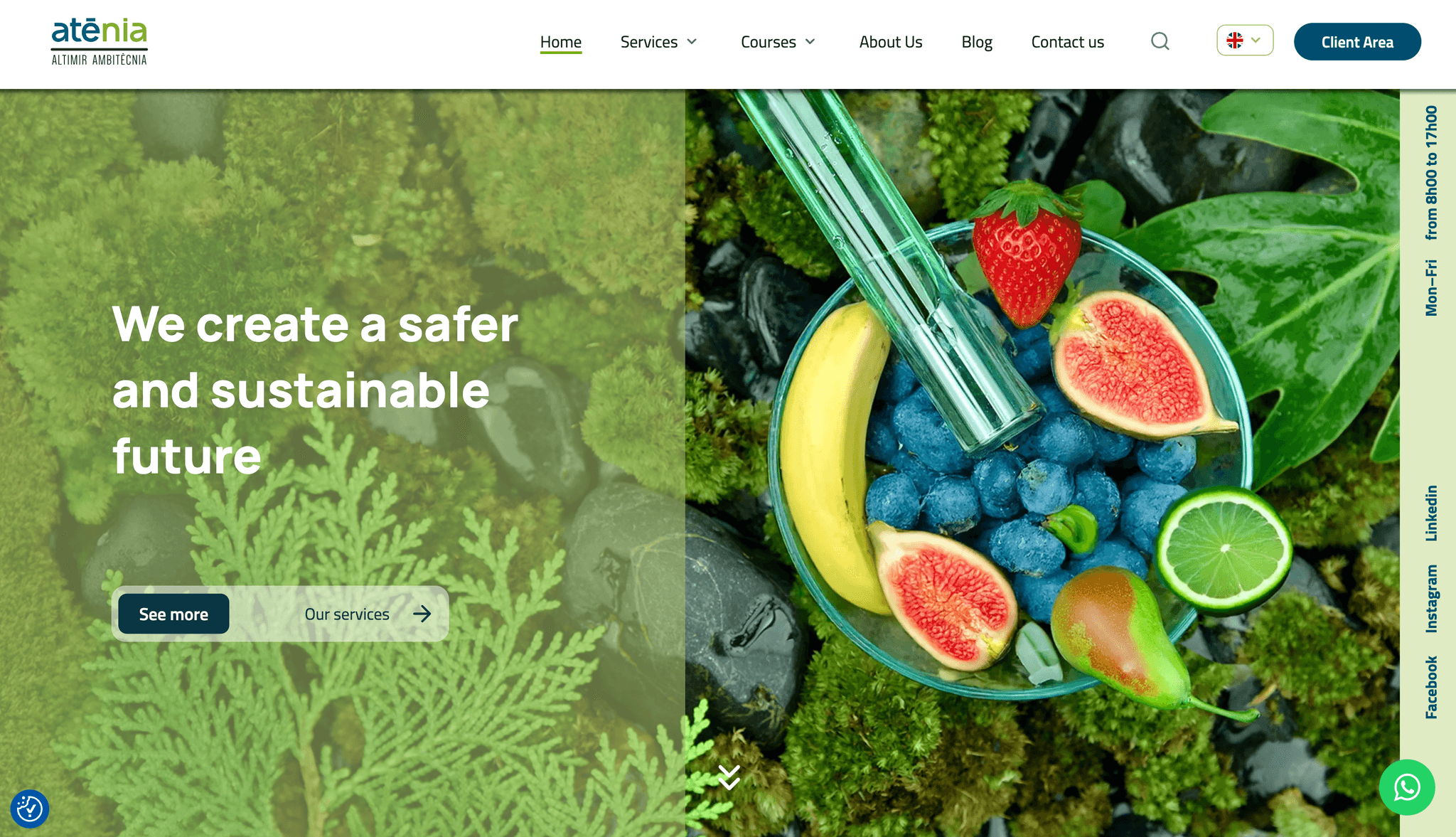Expand the Courses dropdown chevron
The height and width of the screenshot is (837, 1456).
coord(810,42)
